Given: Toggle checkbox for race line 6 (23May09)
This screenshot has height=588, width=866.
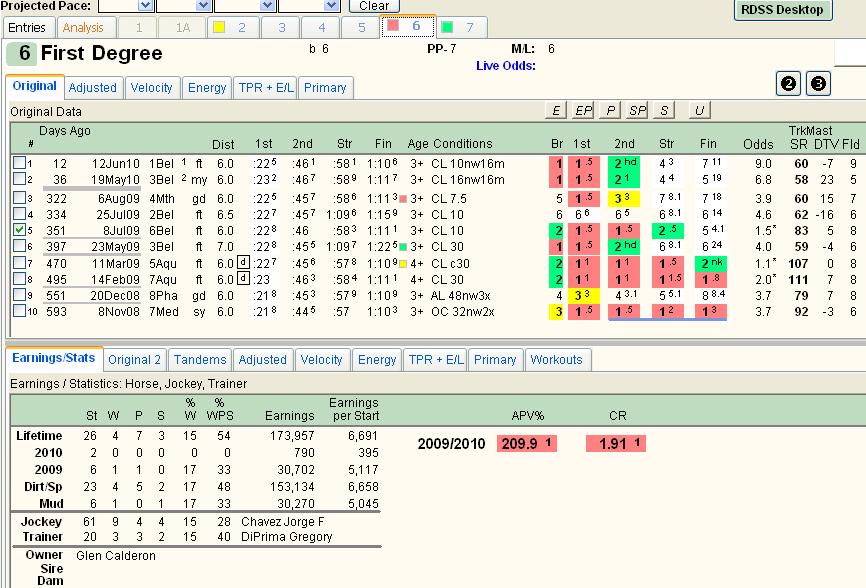Looking at the screenshot, I should (x=19, y=245).
